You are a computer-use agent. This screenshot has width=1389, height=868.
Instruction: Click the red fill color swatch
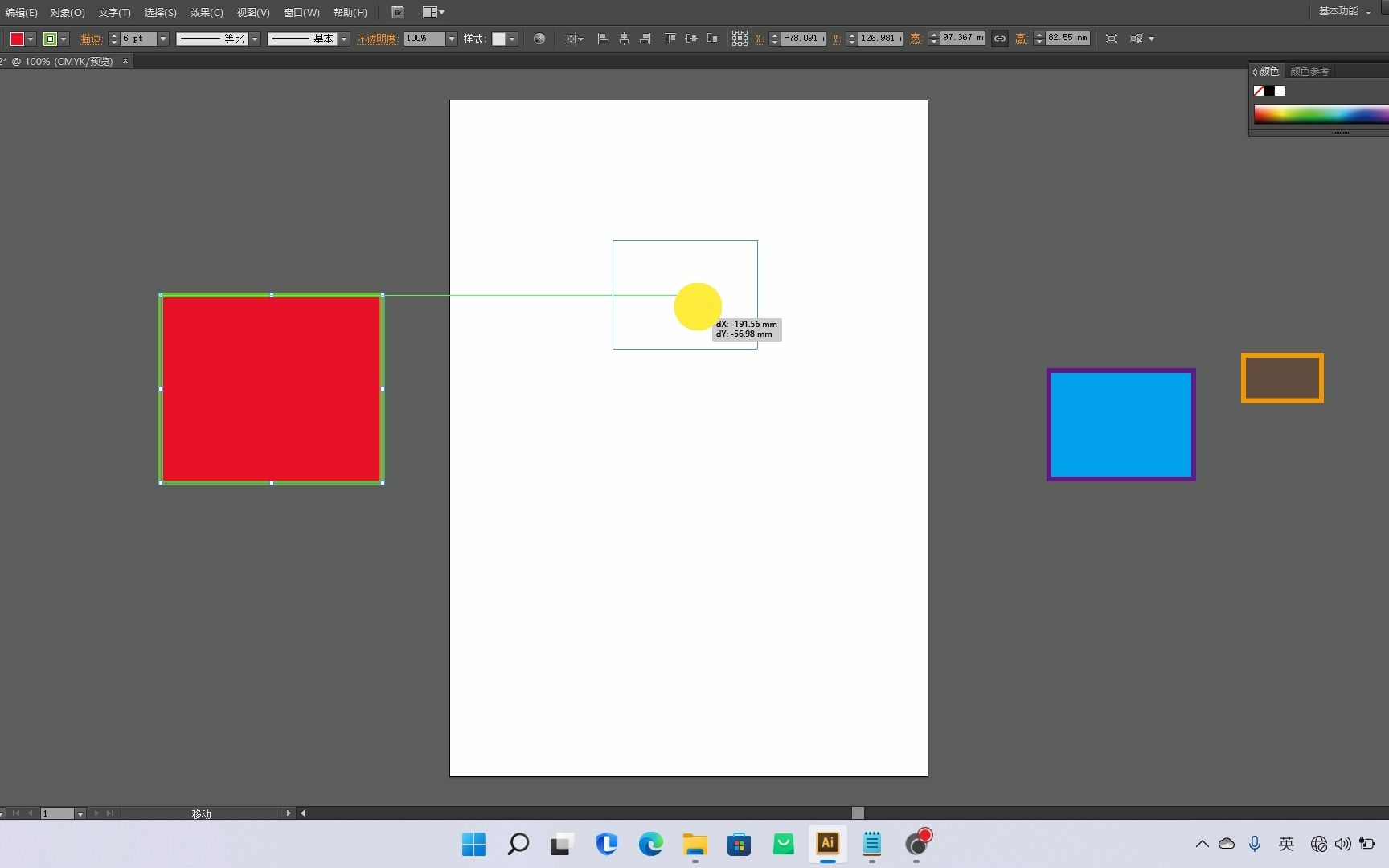(x=17, y=39)
